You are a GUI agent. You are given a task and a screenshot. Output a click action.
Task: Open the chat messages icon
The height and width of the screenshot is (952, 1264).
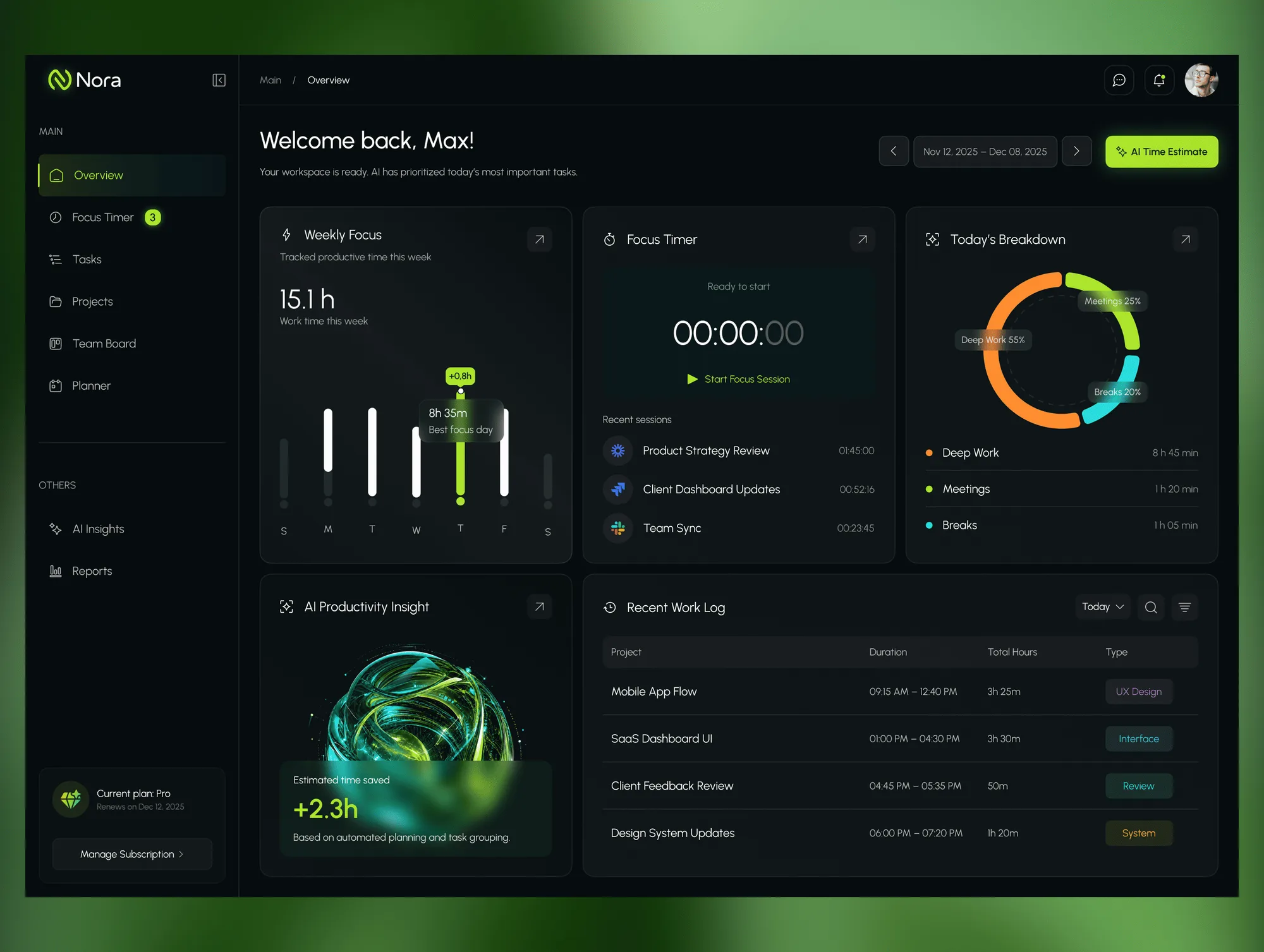coord(1119,80)
